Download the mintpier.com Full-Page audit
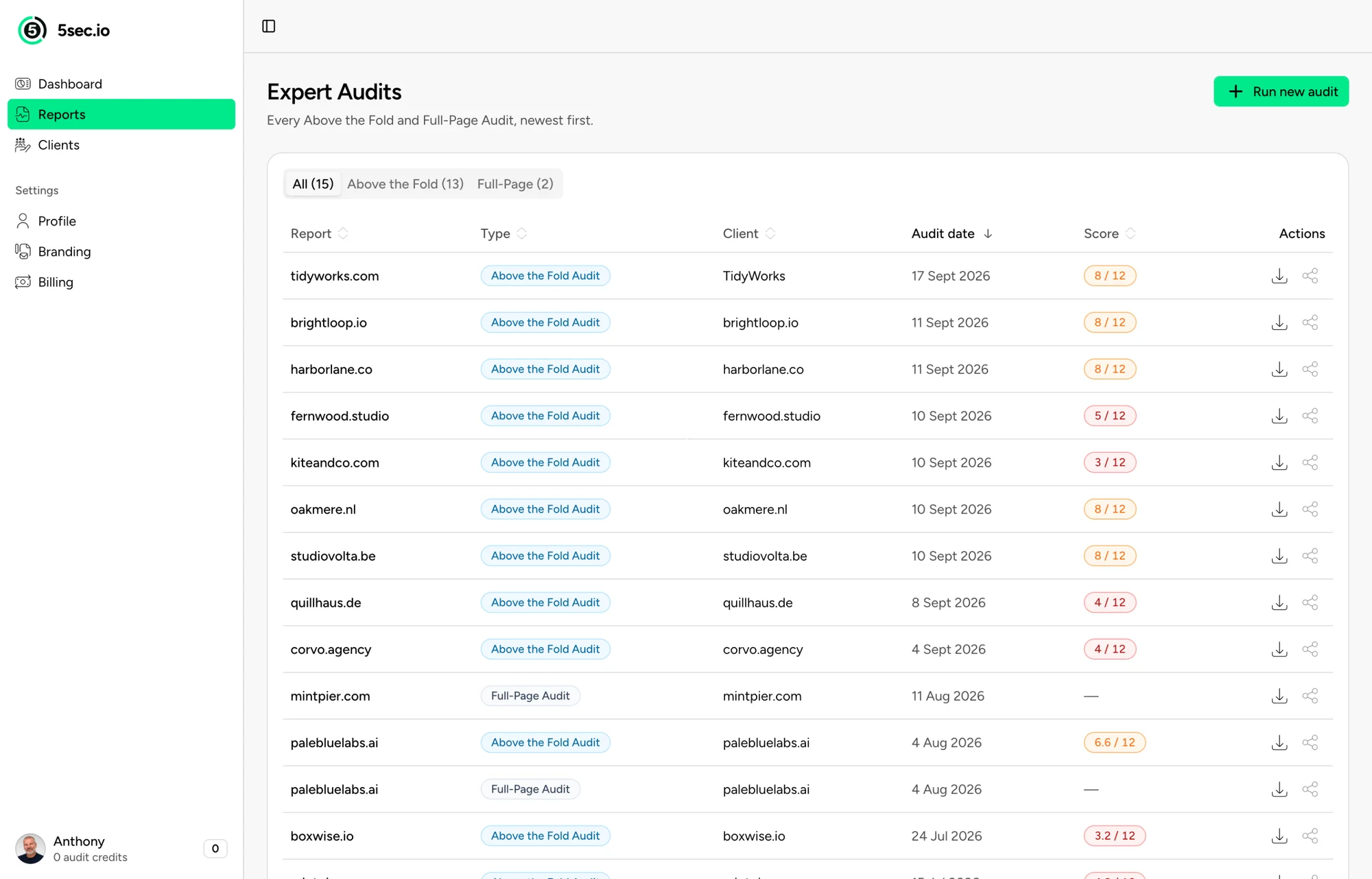Screen dimensions: 1372x879 tap(1279, 696)
